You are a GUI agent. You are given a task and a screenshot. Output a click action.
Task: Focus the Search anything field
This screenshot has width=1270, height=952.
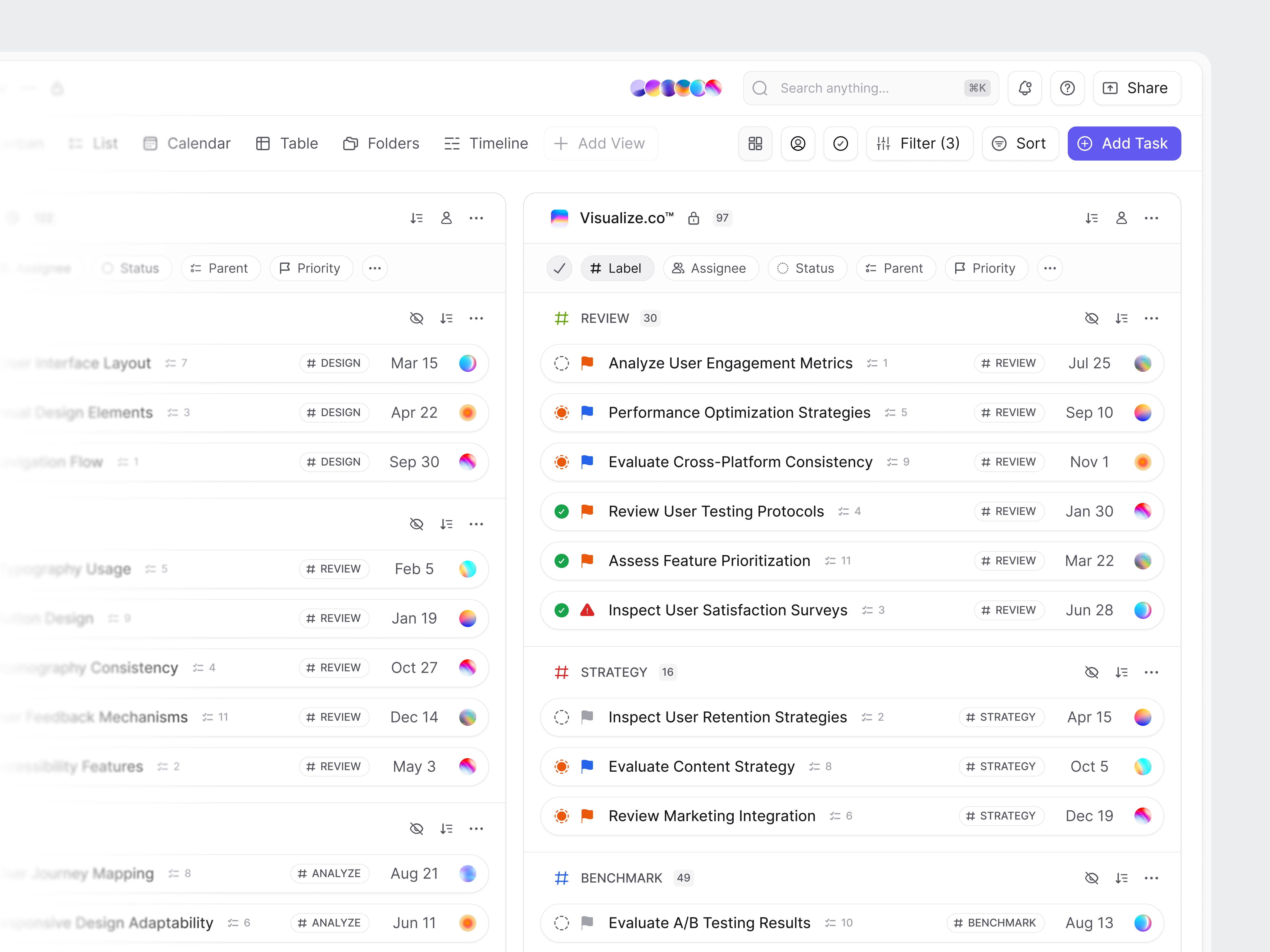click(x=870, y=88)
